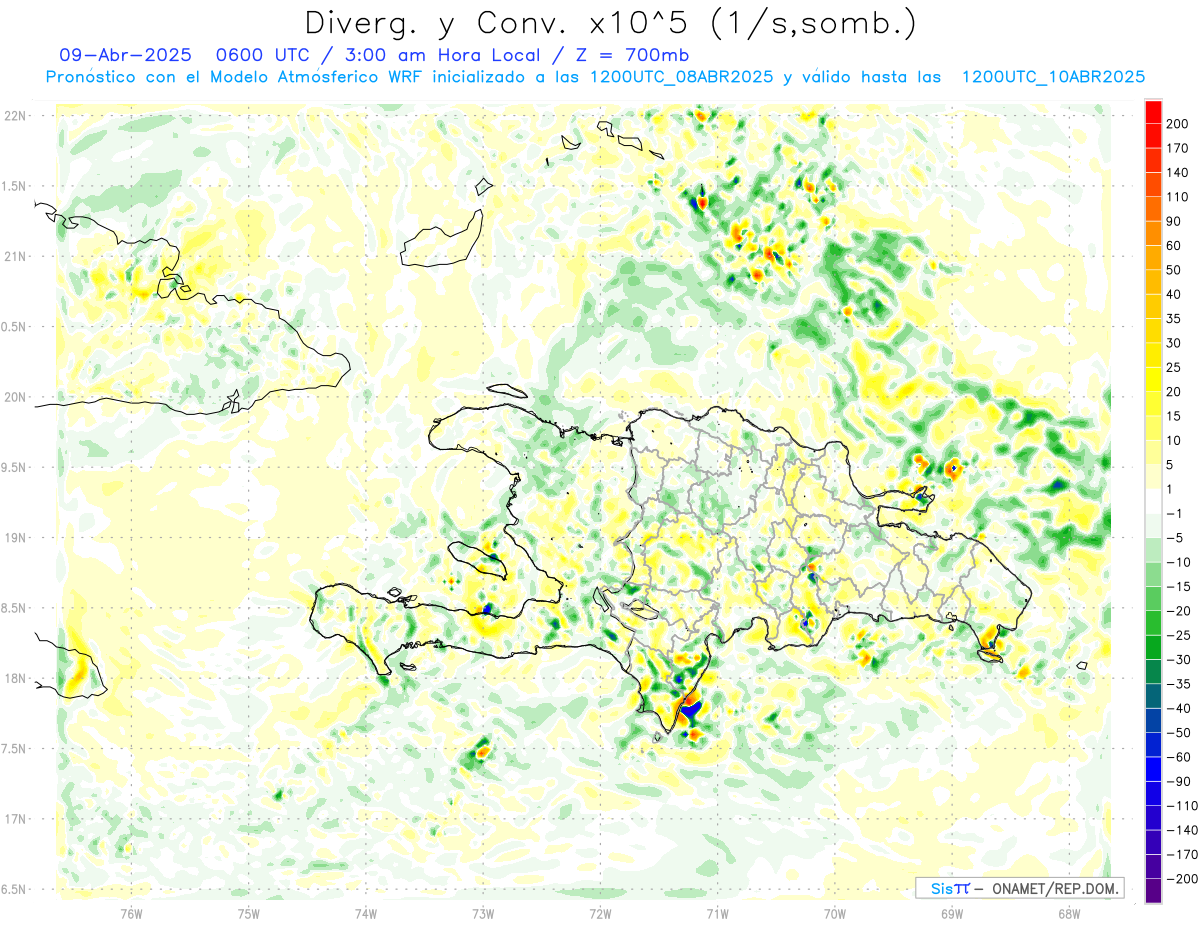Click the '18N' latitude label
Viewport: 1200px width, 927px height.
[14, 678]
